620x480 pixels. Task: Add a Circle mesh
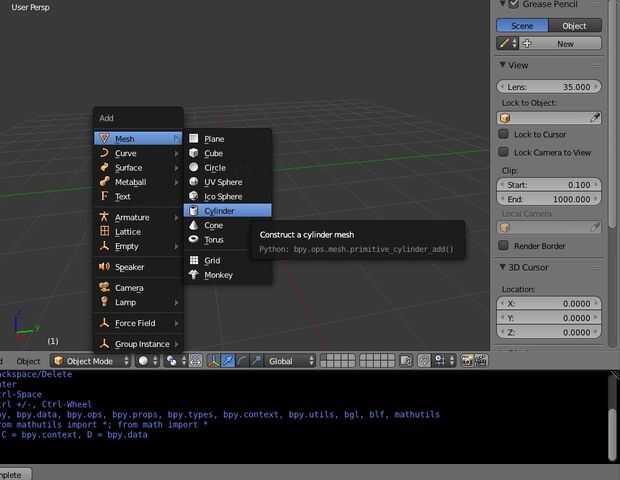(228, 168)
